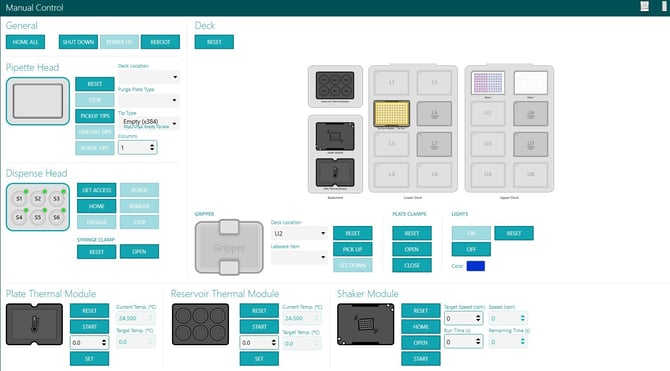
Task: Click Shaker Module OPEN button
Action: 421,343
